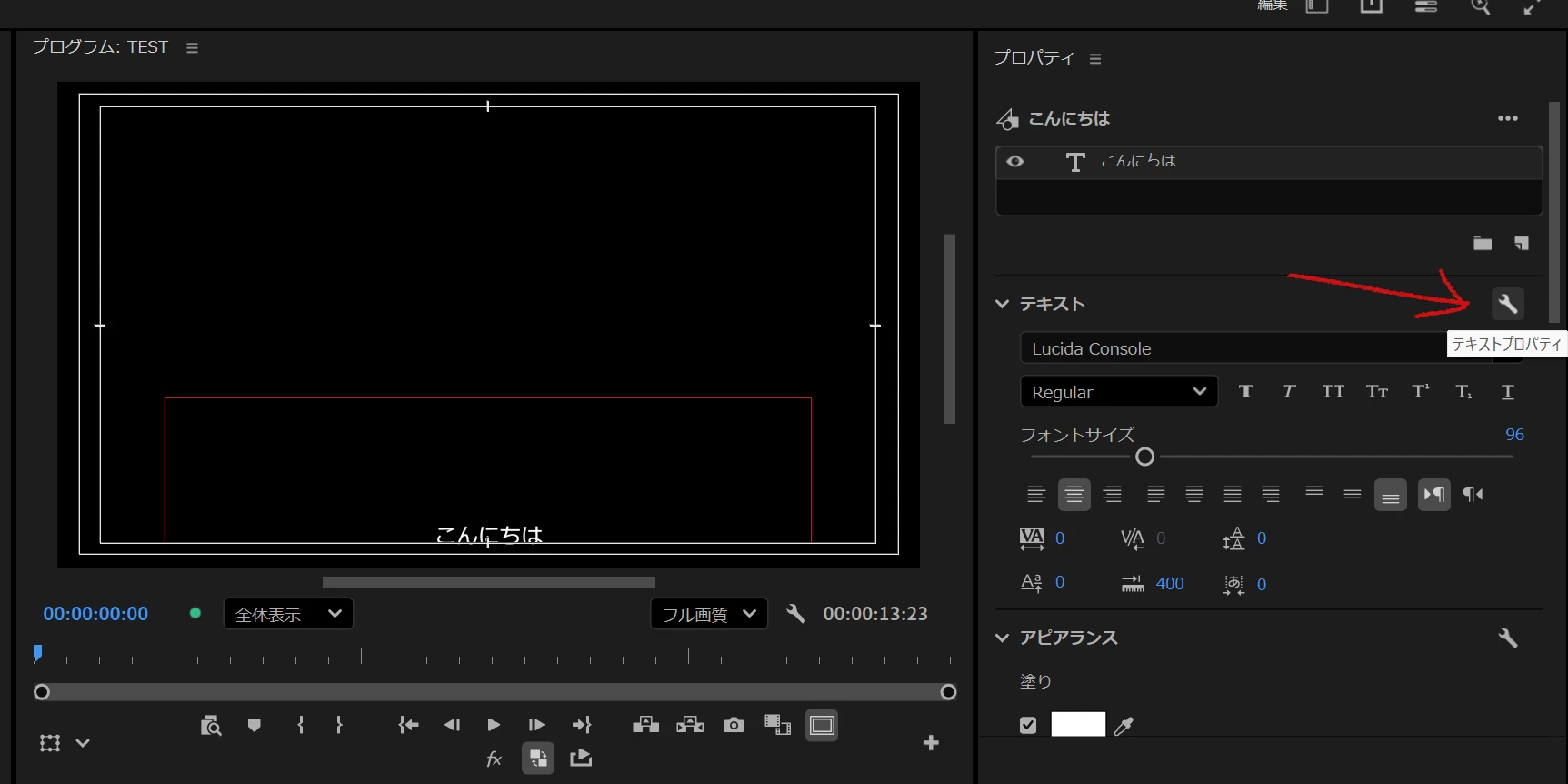
Task: Click the blue playhead on time ruler
Action: point(37,653)
